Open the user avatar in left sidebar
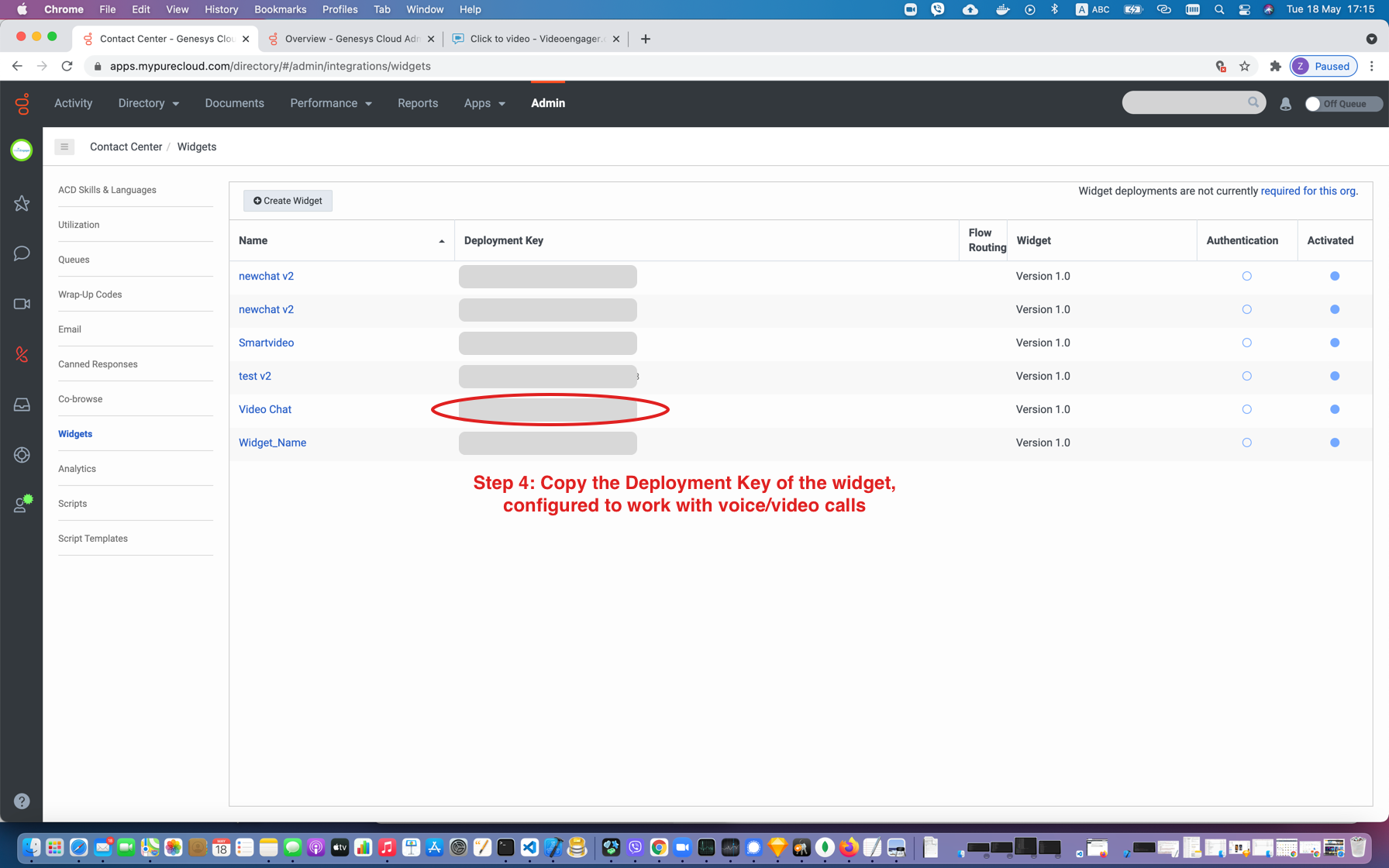The image size is (1389, 868). (22, 150)
